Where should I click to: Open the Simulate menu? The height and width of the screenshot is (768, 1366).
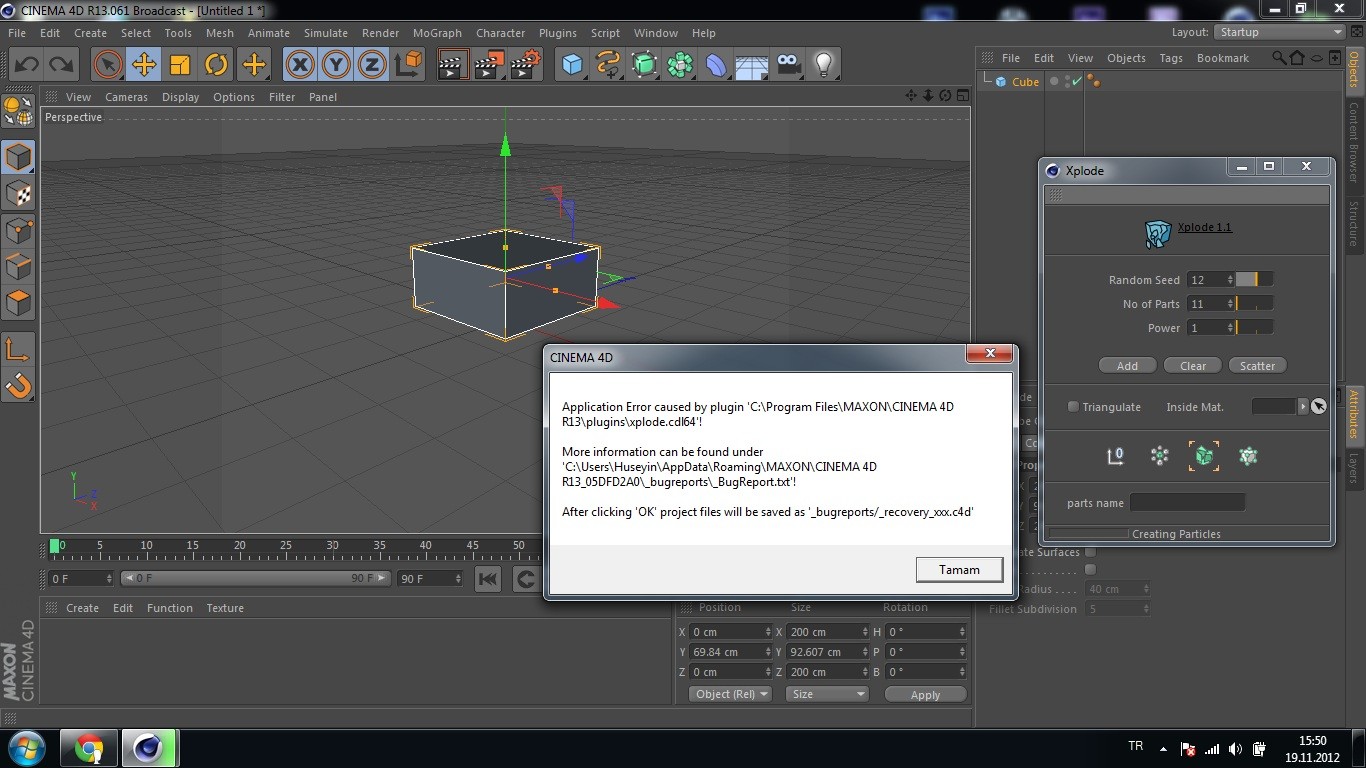(x=326, y=33)
